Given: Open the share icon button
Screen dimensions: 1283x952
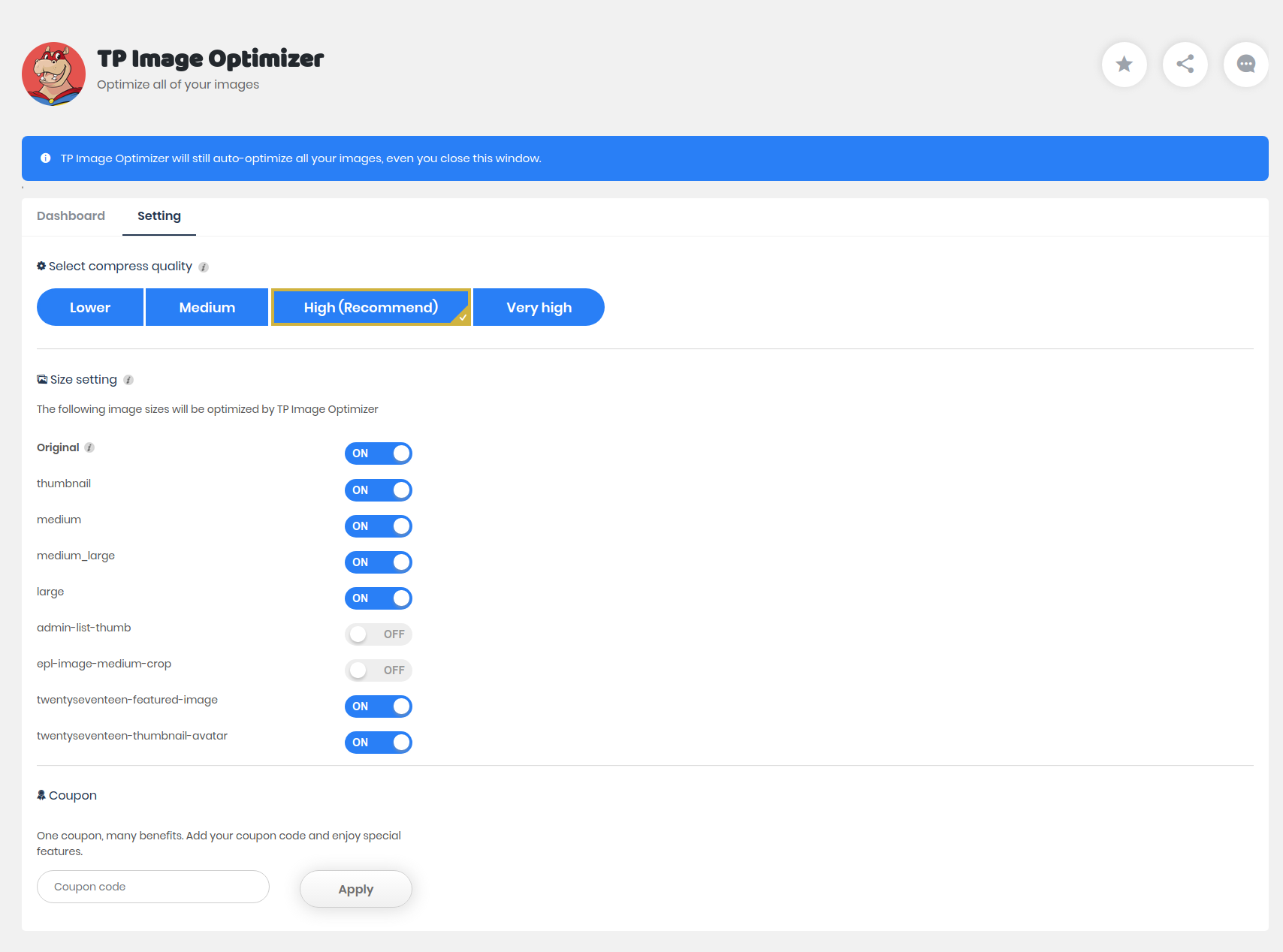Looking at the screenshot, I should click(1185, 65).
